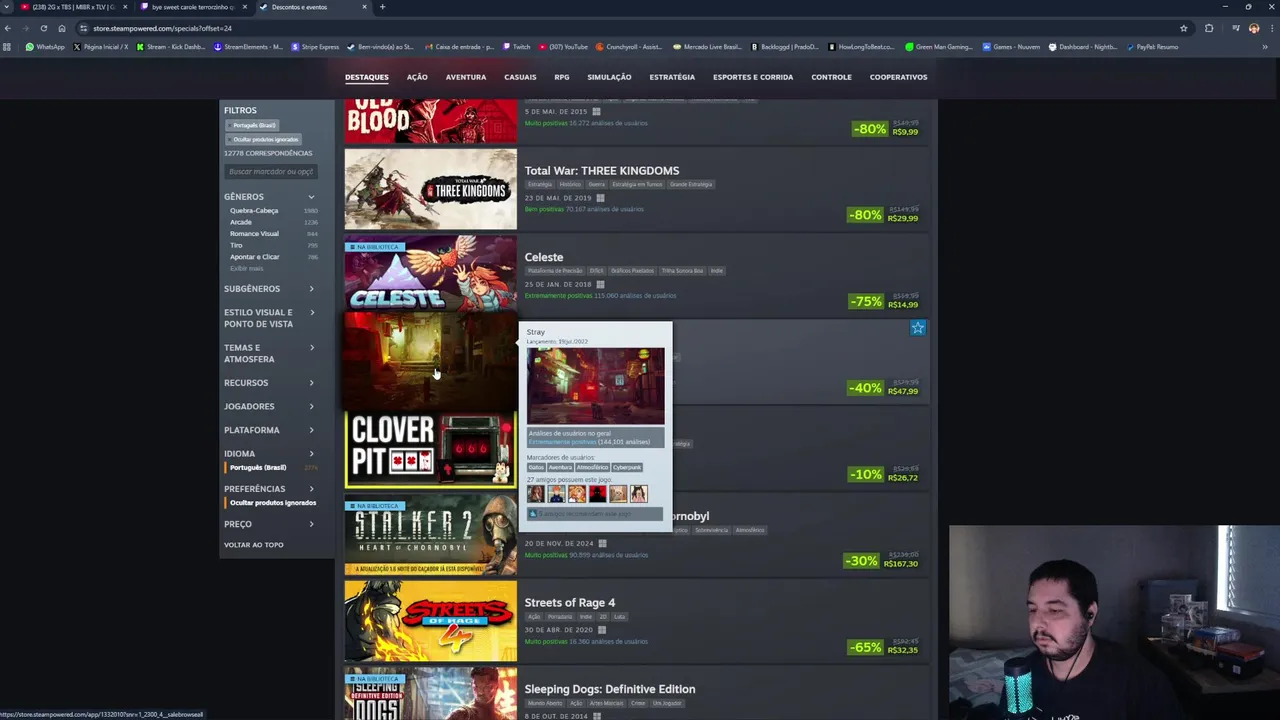The height and width of the screenshot is (720, 1280).
Task: Click the Windows platform icon for Celeste
Action: click(x=600, y=284)
